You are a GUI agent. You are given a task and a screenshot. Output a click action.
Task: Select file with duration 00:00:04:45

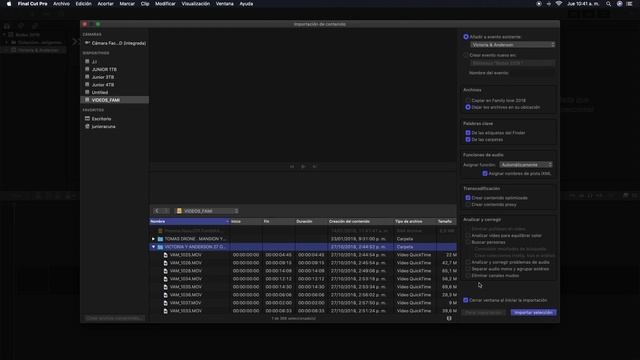click(303, 255)
